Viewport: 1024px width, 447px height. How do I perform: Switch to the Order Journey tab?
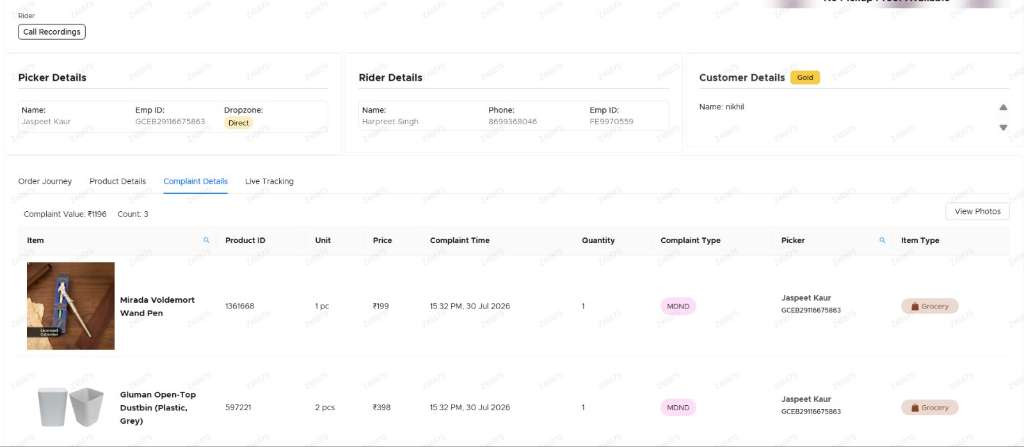tap(45, 181)
